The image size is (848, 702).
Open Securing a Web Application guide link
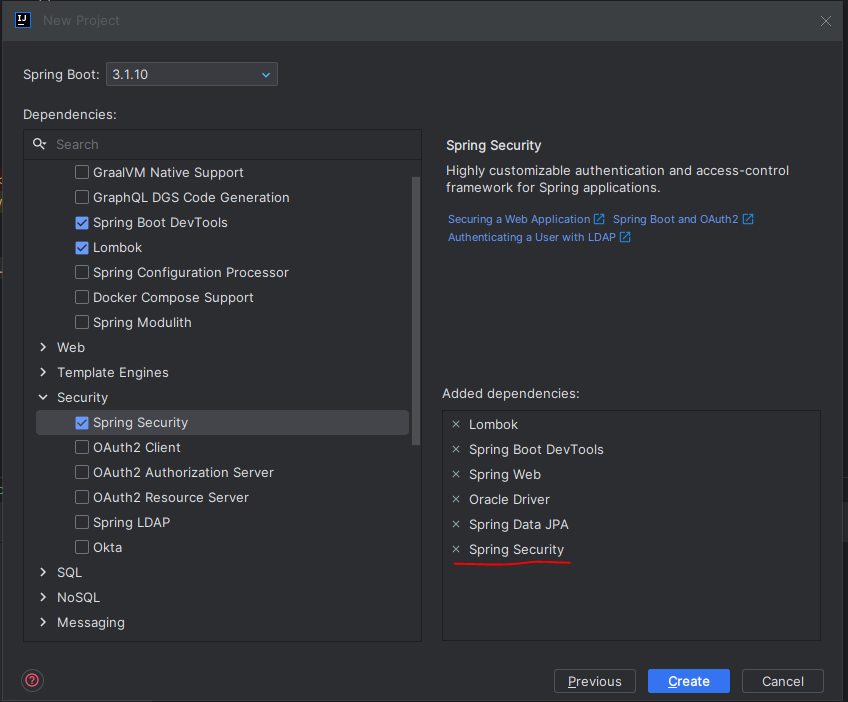[x=519, y=219]
